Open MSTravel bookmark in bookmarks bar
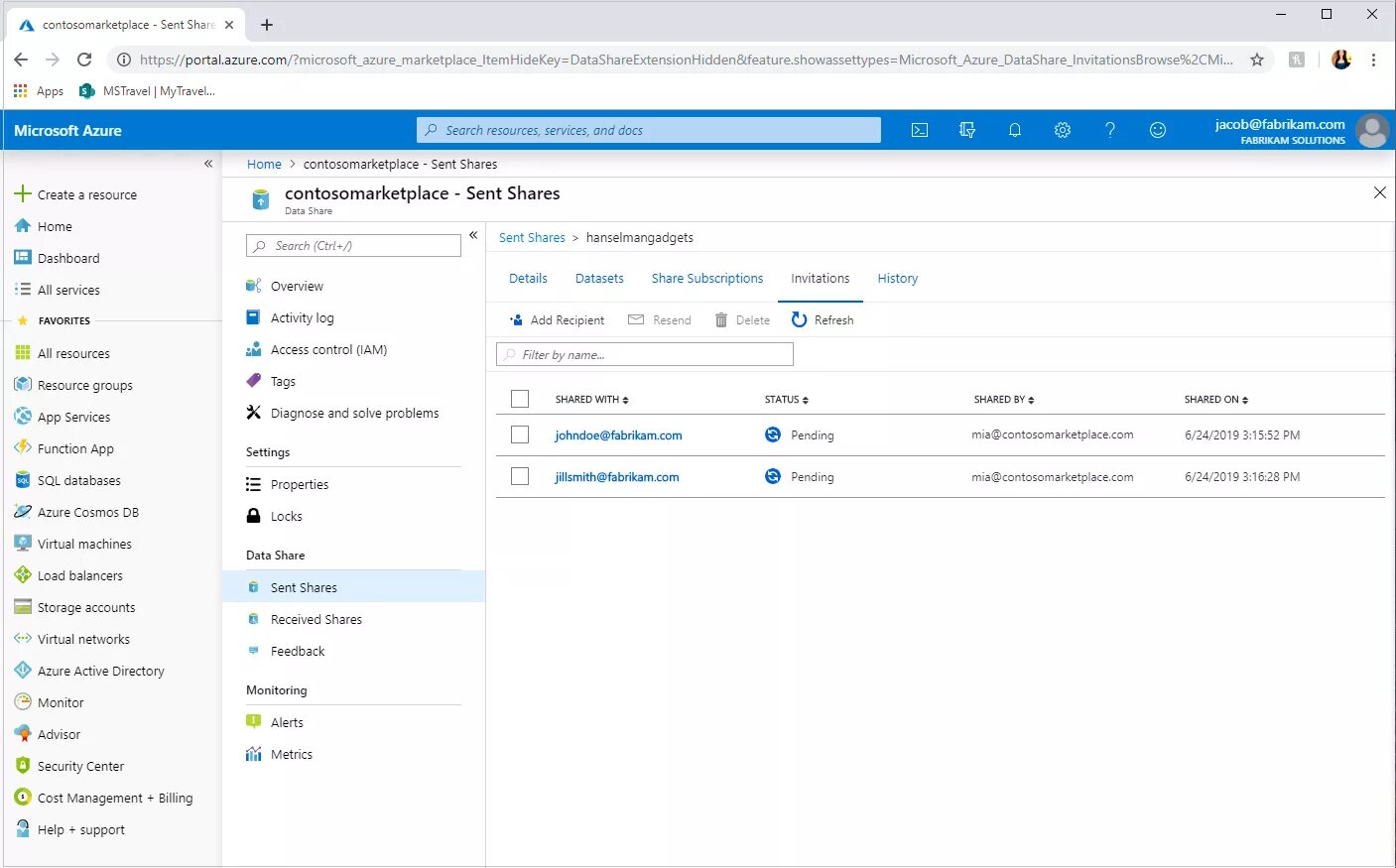 pos(147,90)
